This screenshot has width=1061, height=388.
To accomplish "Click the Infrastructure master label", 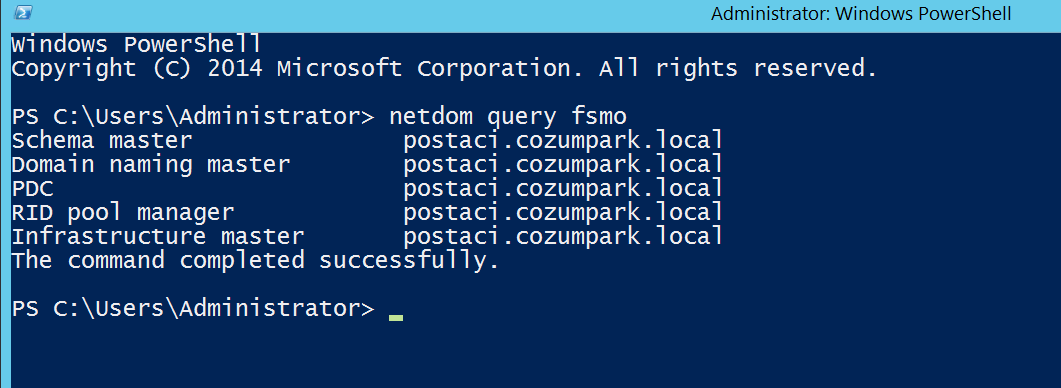I will pyautogui.click(x=158, y=237).
